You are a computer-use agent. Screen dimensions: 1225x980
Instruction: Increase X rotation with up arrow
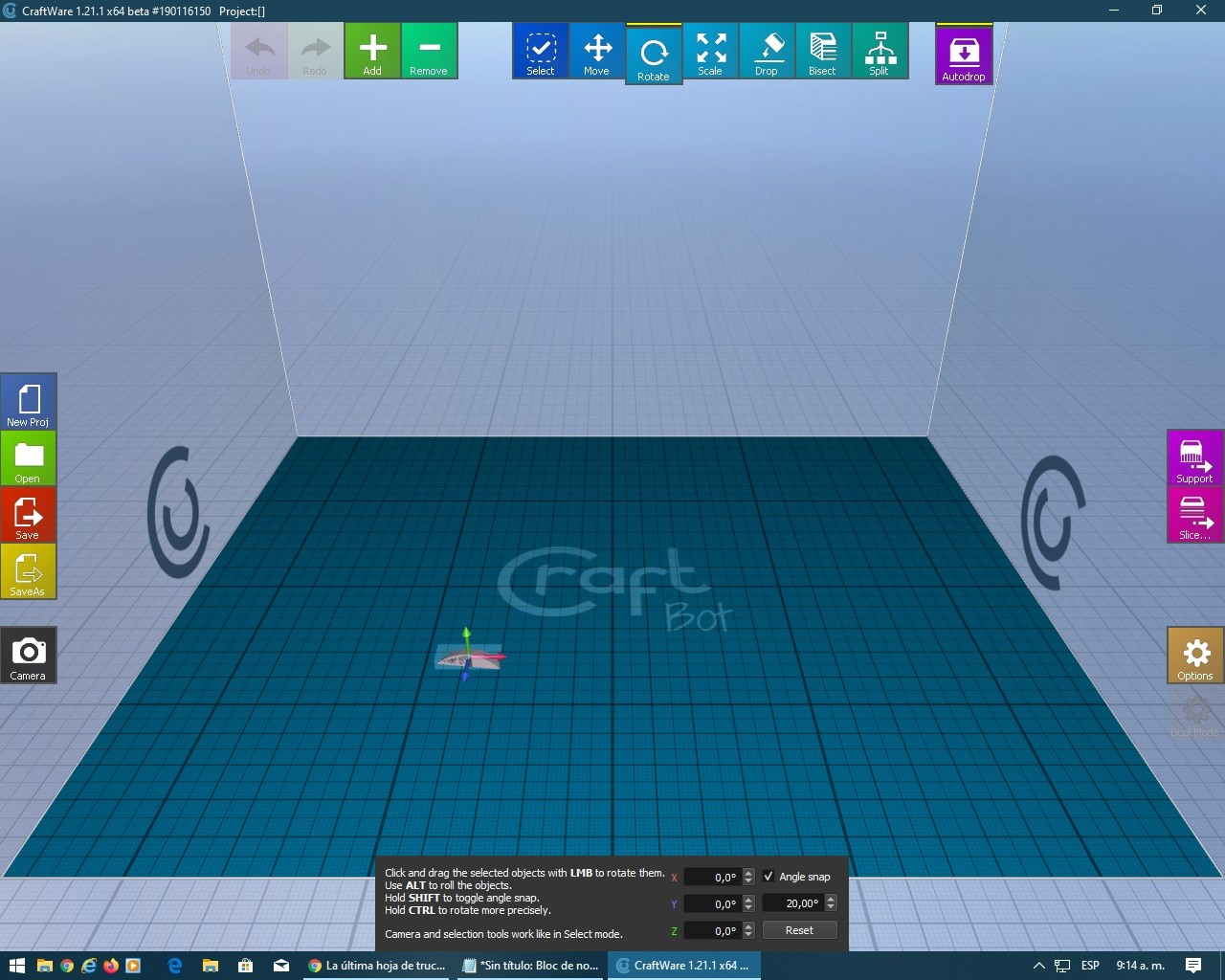pyautogui.click(x=748, y=873)
